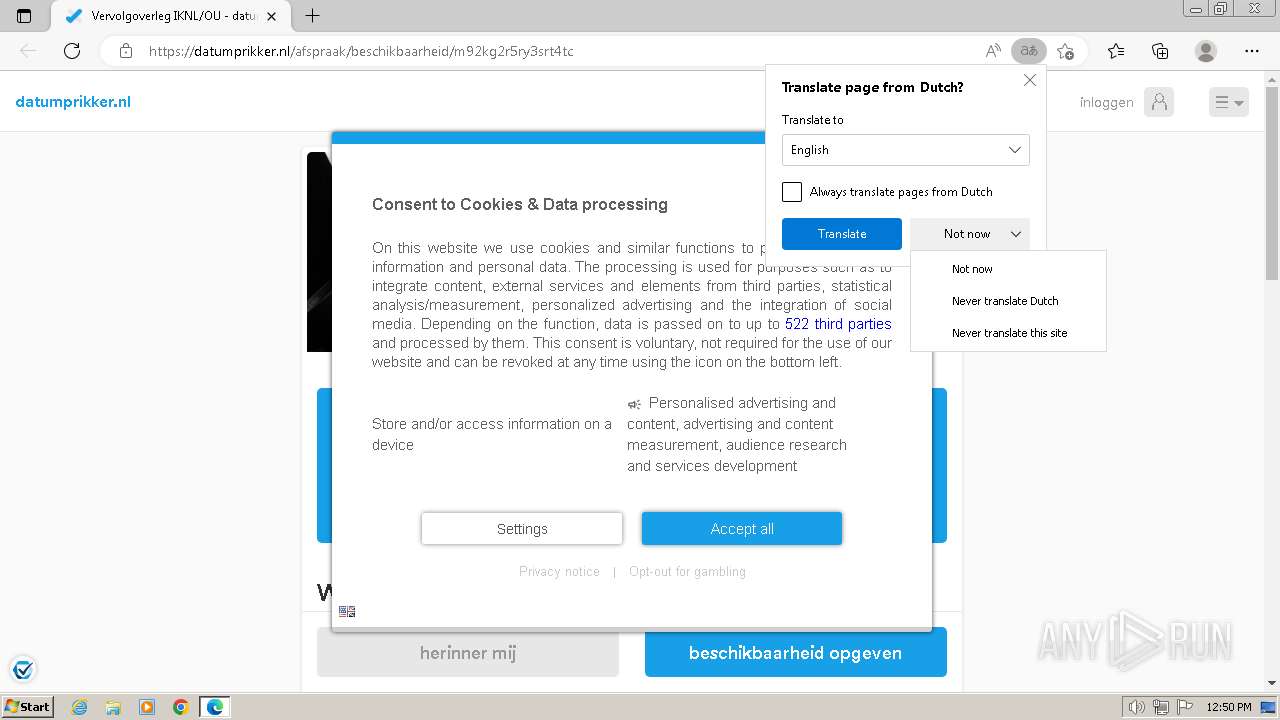Select Never translate Dutch
This screenshot has width=1280, height=720.
point(1008,301)
